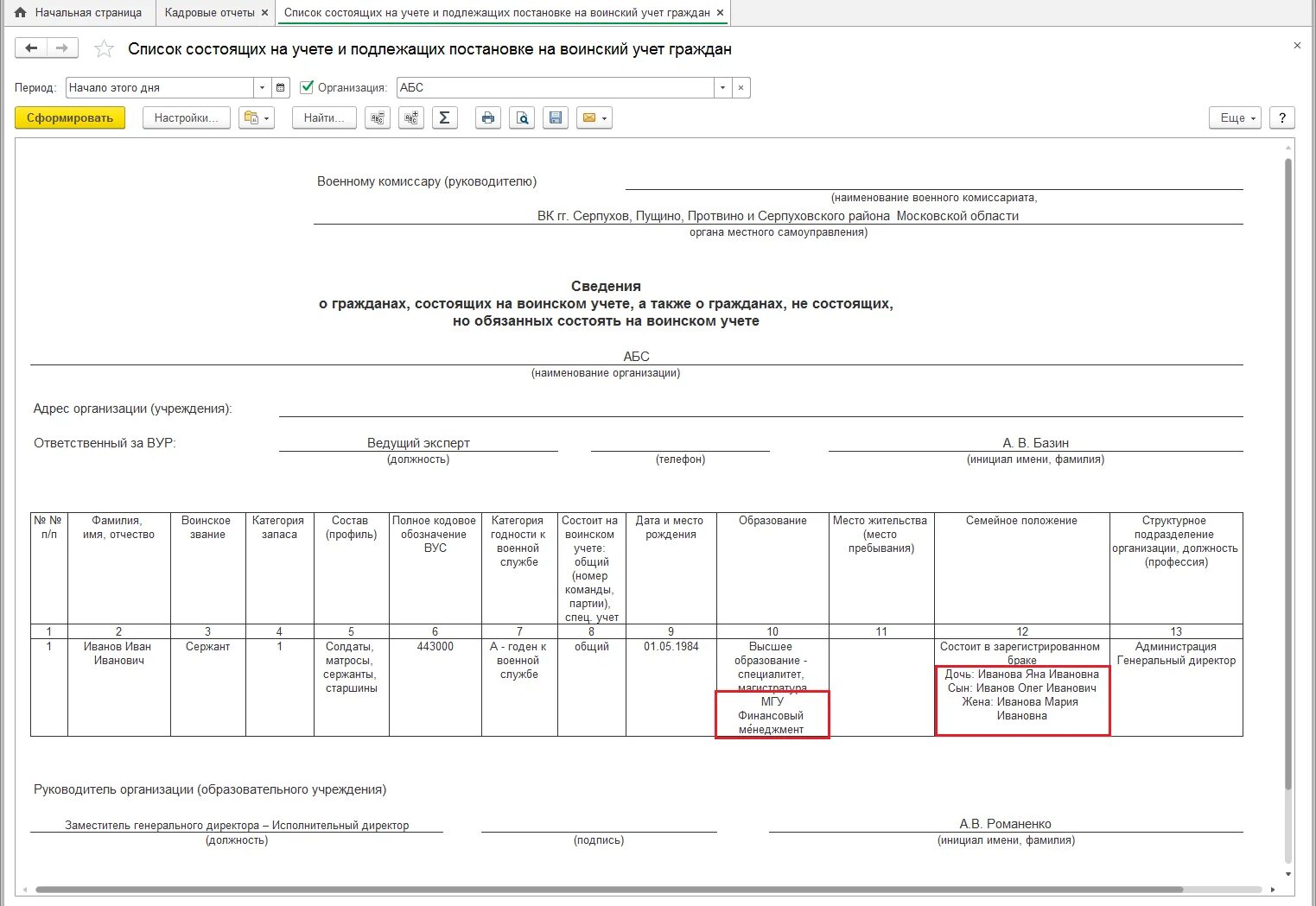Open the Период dropdown list
Viewport: 1316px width, 906px height.
pyautogui.click(x=263, y=87)
